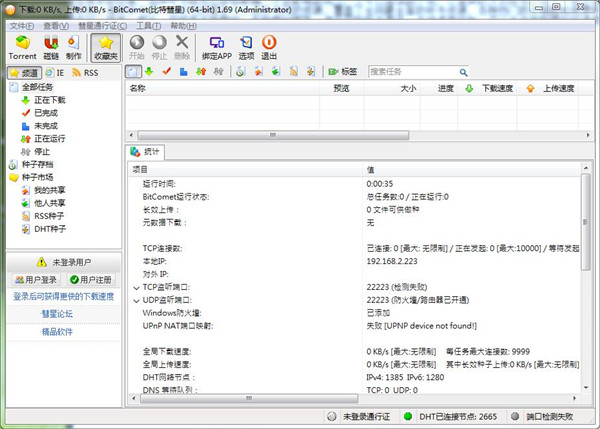Expand the TCP监听端口 row chevron

(x=136, y=288)
